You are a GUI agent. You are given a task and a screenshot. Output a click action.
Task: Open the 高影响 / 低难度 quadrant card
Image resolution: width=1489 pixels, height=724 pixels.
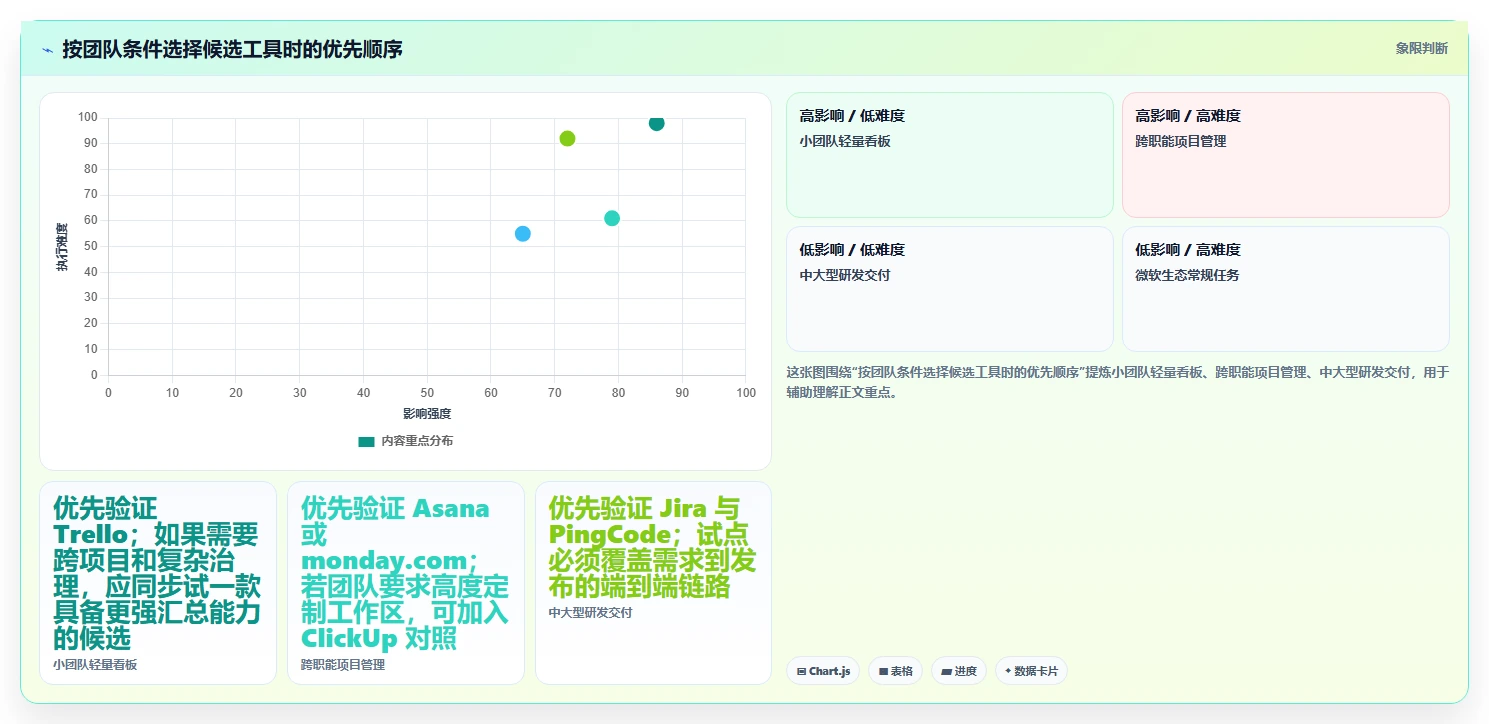point(949,155)
